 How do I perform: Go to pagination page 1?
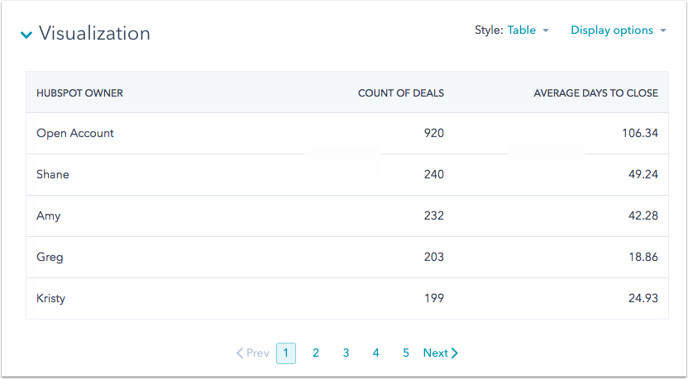(x=286, y=353)
